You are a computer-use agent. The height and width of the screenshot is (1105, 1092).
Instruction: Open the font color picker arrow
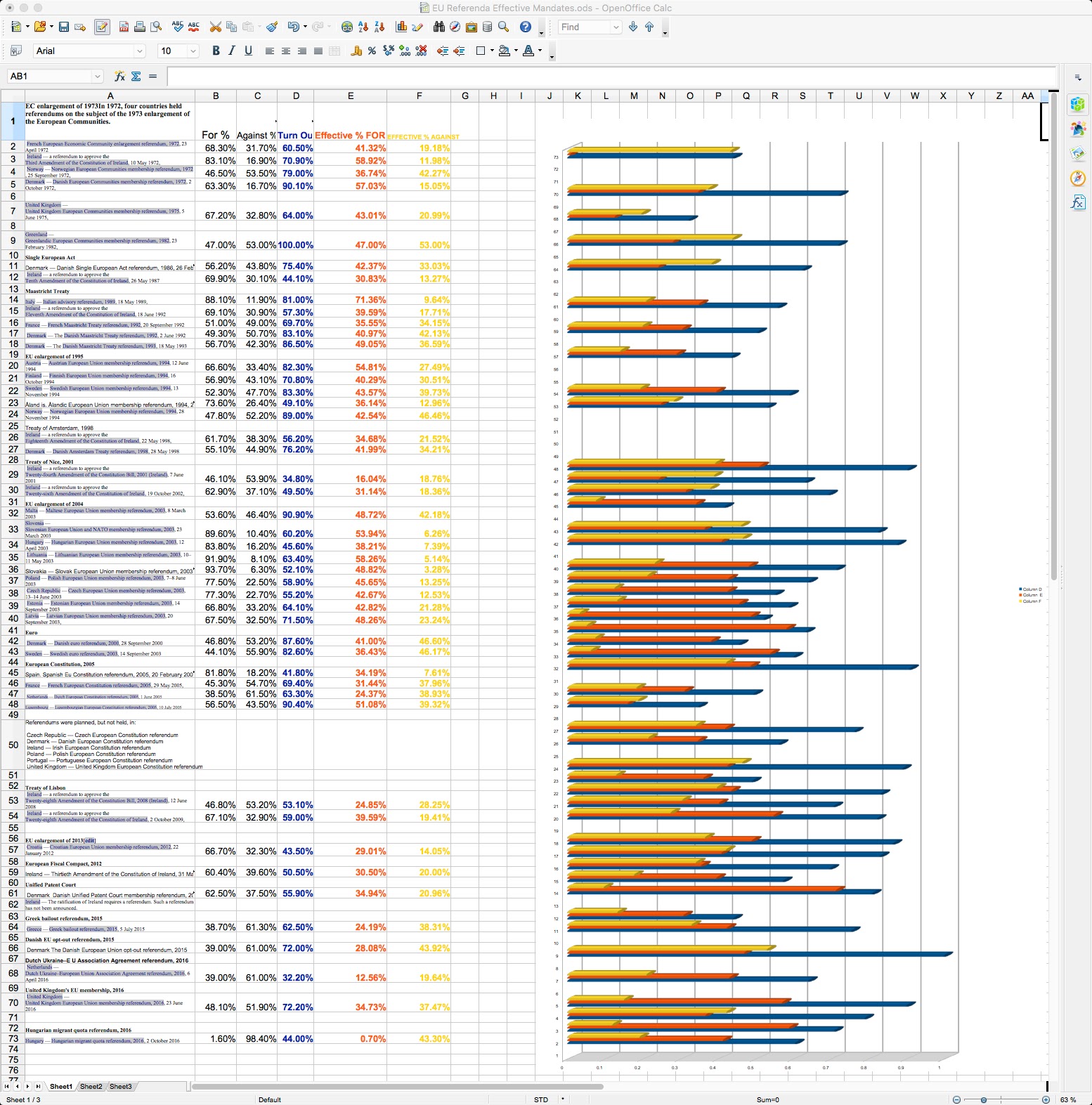coord(540,51)
